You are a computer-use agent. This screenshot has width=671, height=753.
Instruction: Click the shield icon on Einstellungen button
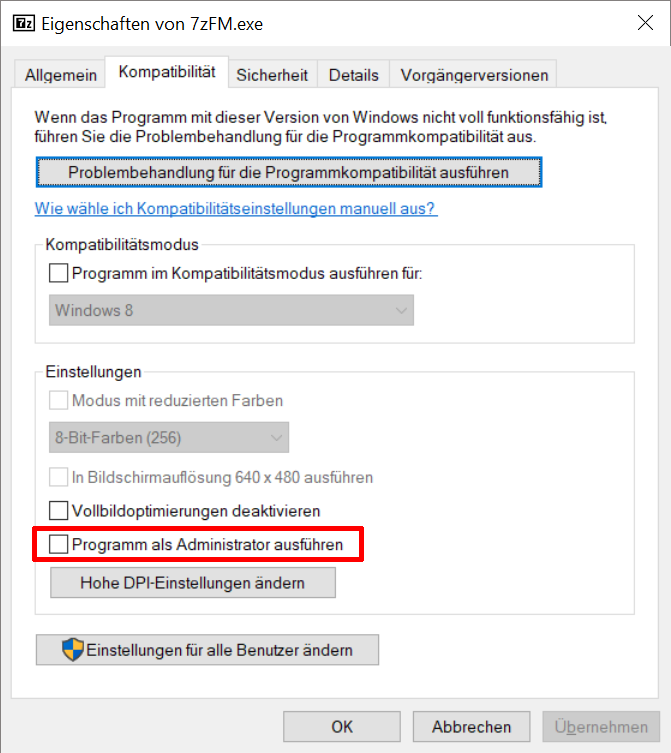point(73,650)
